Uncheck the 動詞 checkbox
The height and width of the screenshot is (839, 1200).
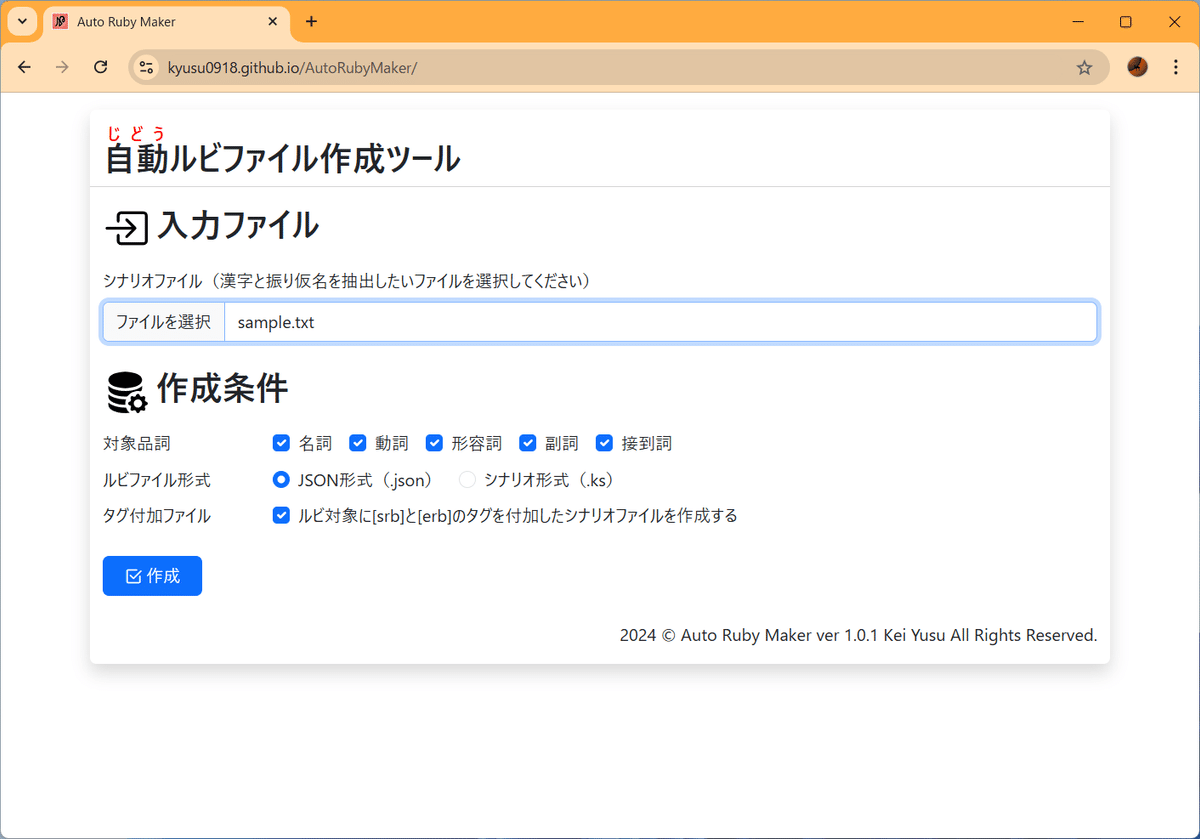coord(357,443)
